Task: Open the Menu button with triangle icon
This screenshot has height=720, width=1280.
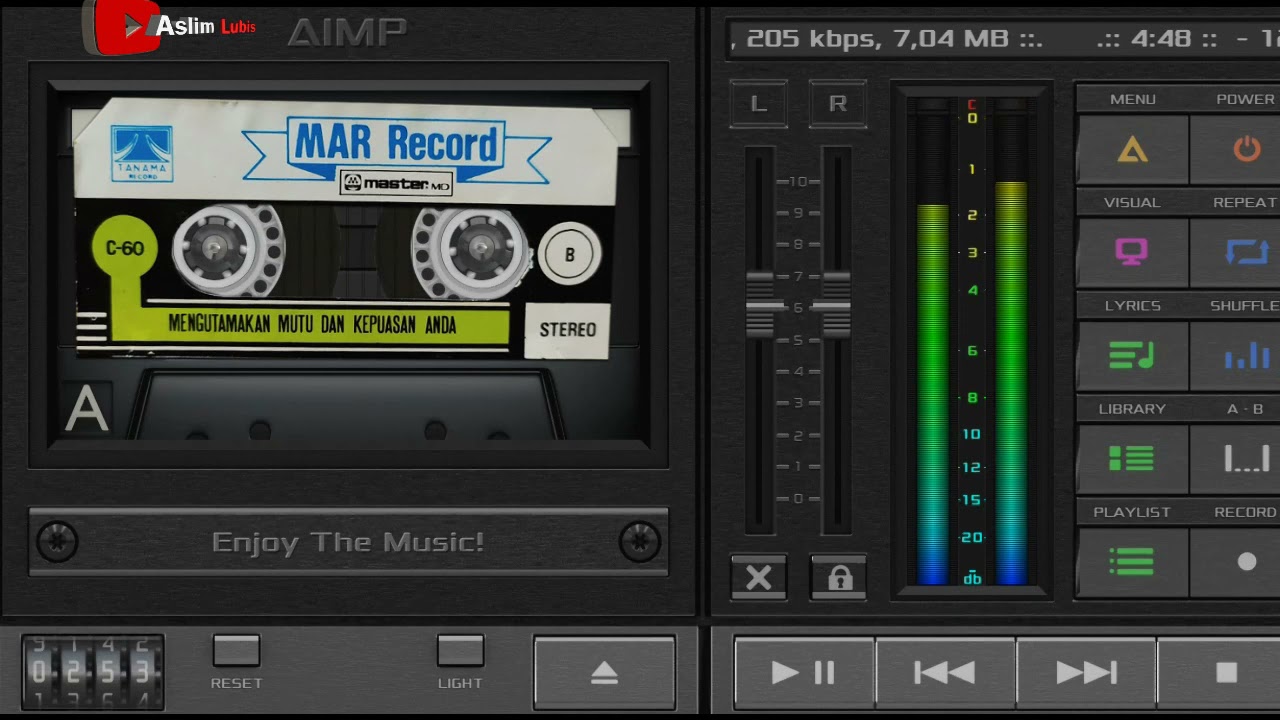Action: pos(1132,150)
